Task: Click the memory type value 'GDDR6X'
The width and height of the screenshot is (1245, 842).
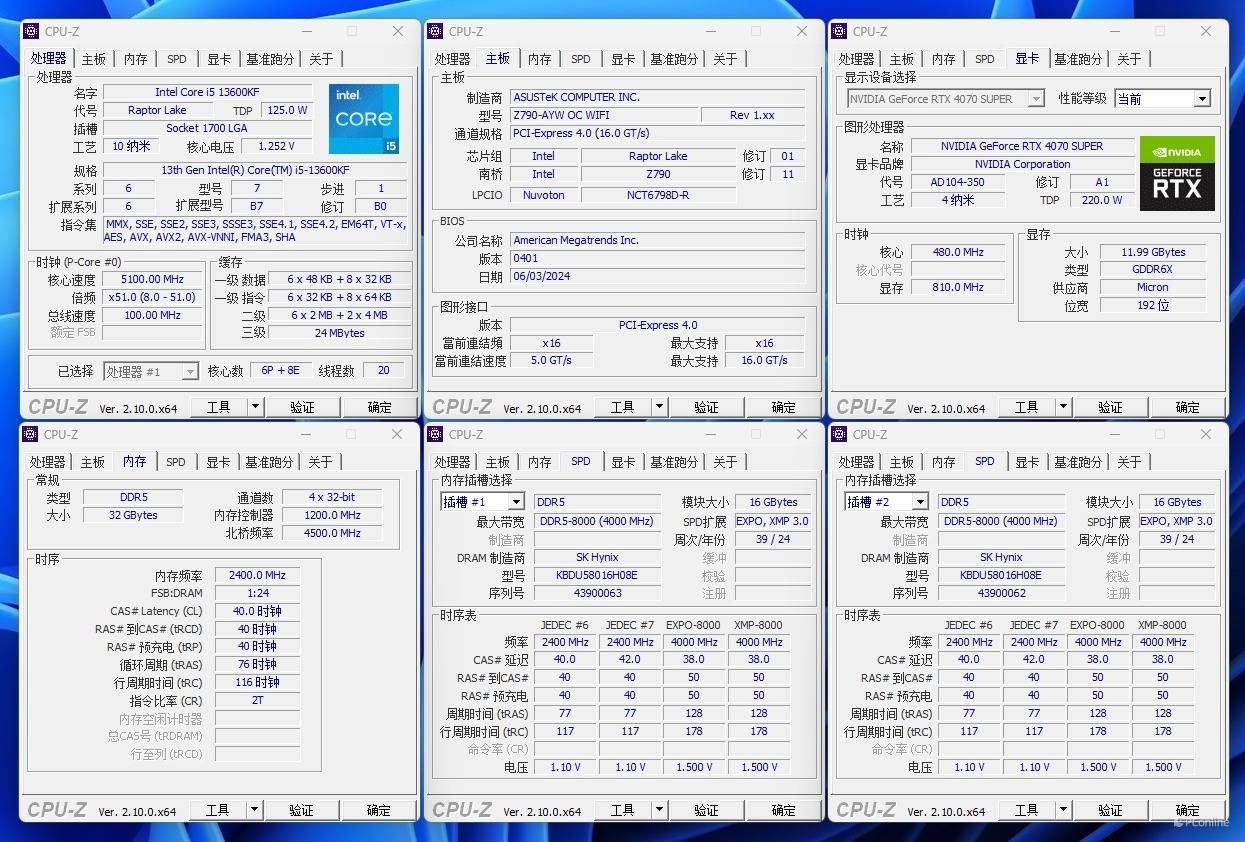Action: click(x=1153, y=270)
